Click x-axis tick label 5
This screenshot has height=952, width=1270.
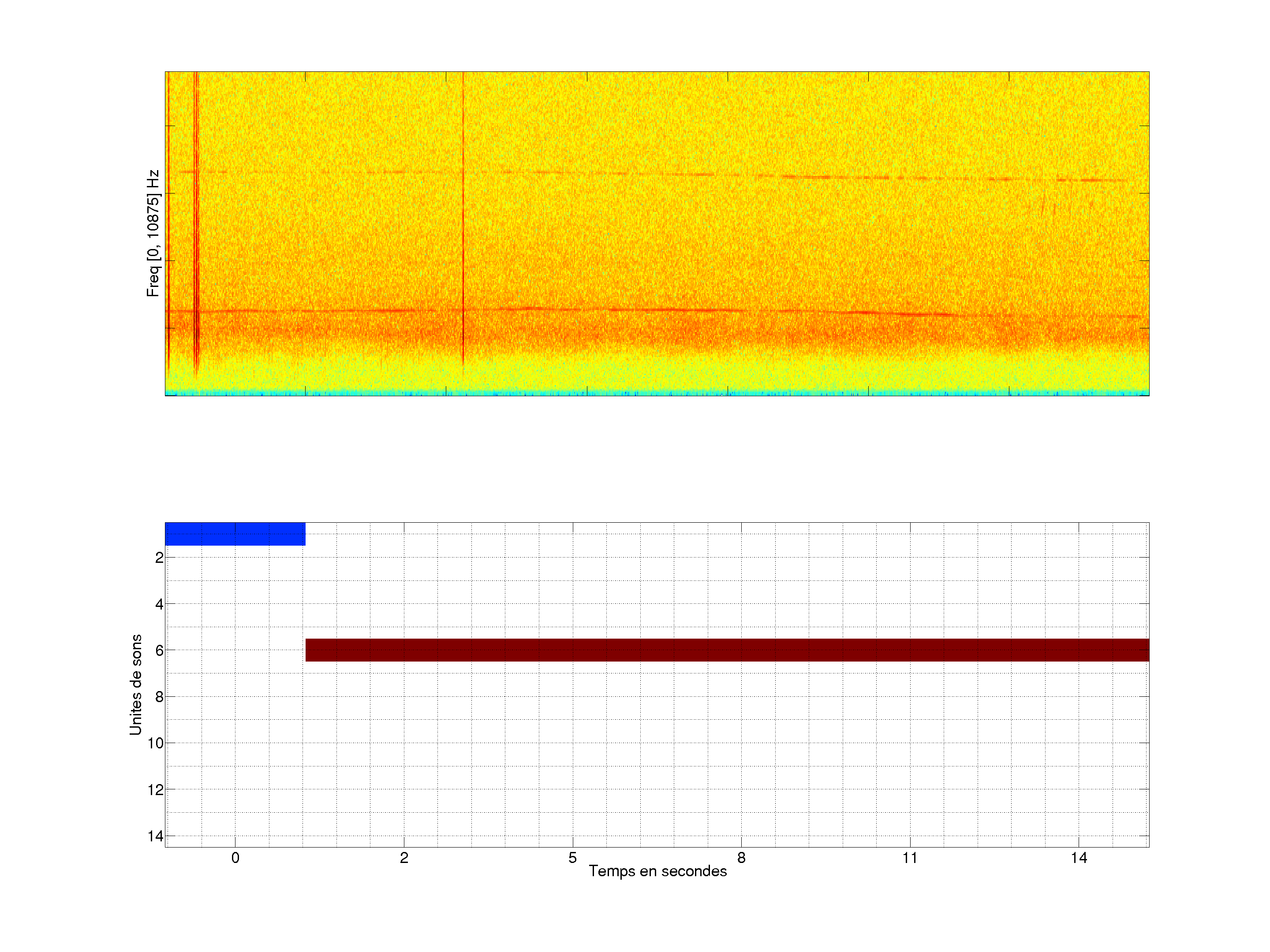click(x=572, y=858)
